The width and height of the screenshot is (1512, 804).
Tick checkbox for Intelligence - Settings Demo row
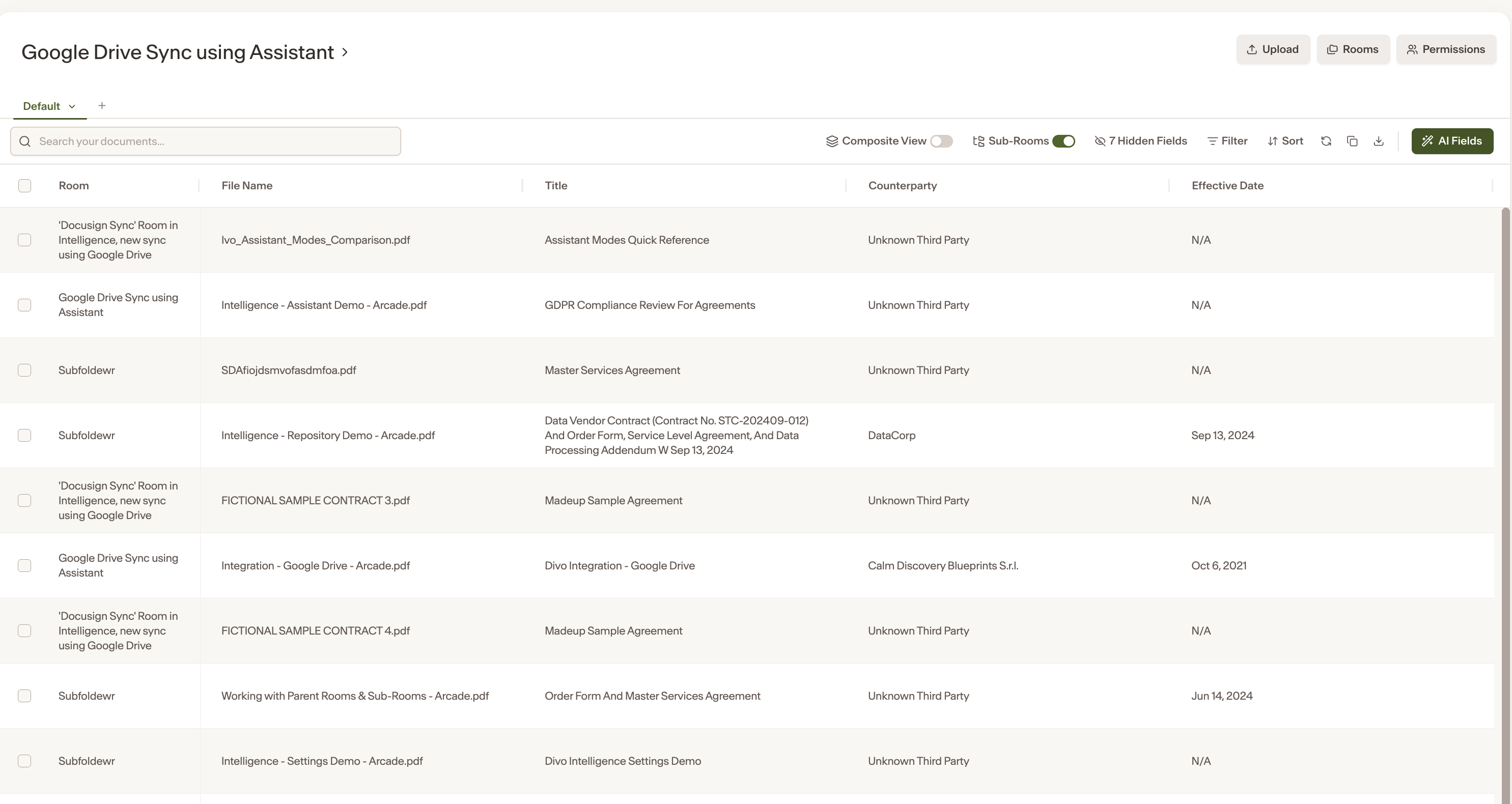[24, 761]
